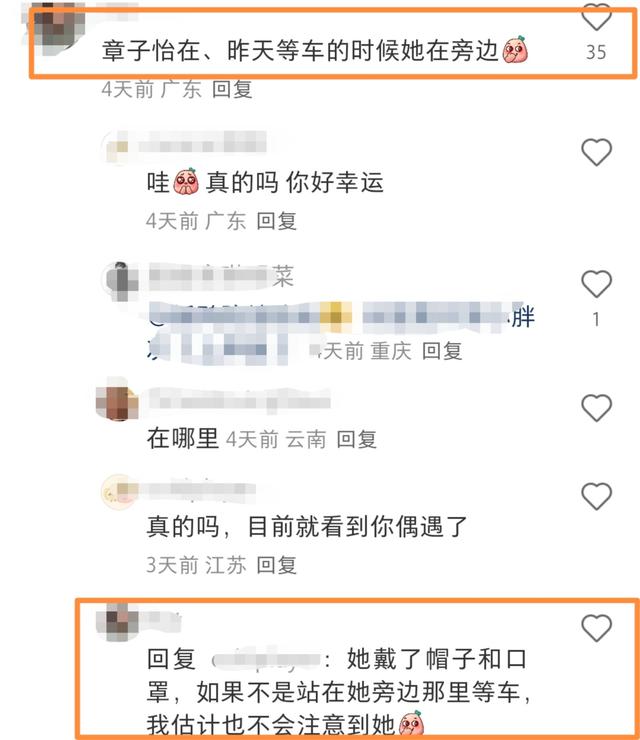Open avatar of the 重庆 commenter
This screenshot has width=640, height=740.
click(x=120, y=281)
